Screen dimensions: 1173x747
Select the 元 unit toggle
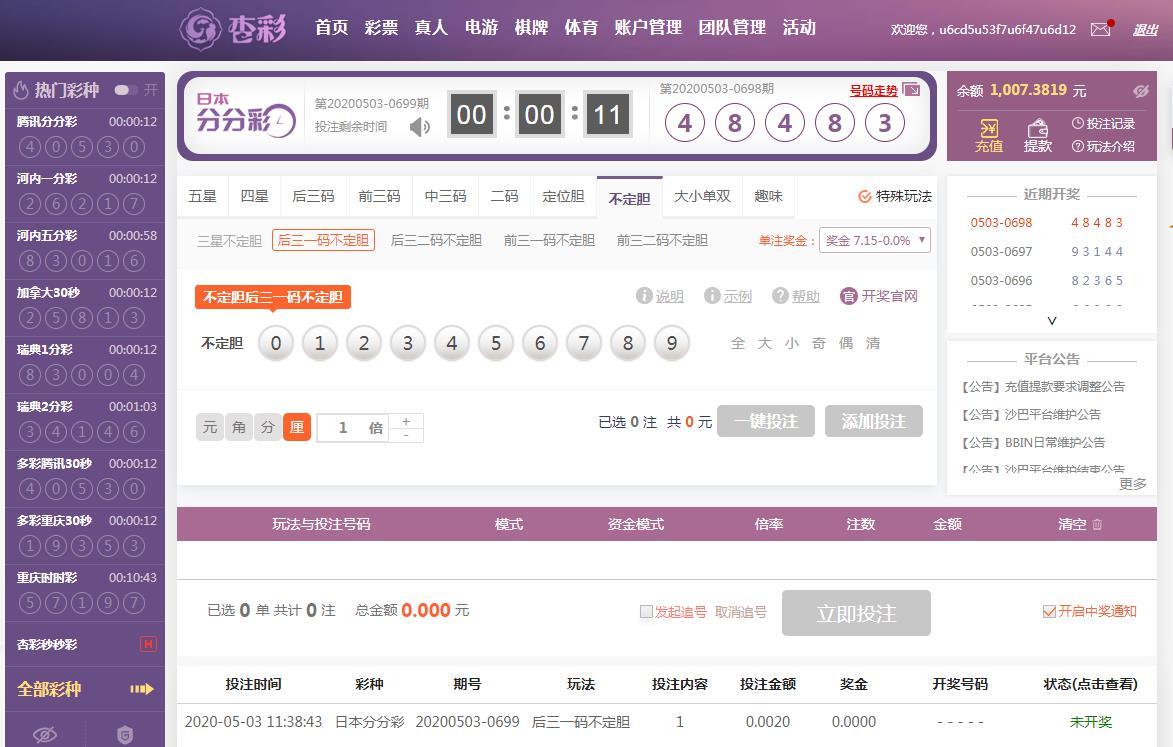(210, 427)
